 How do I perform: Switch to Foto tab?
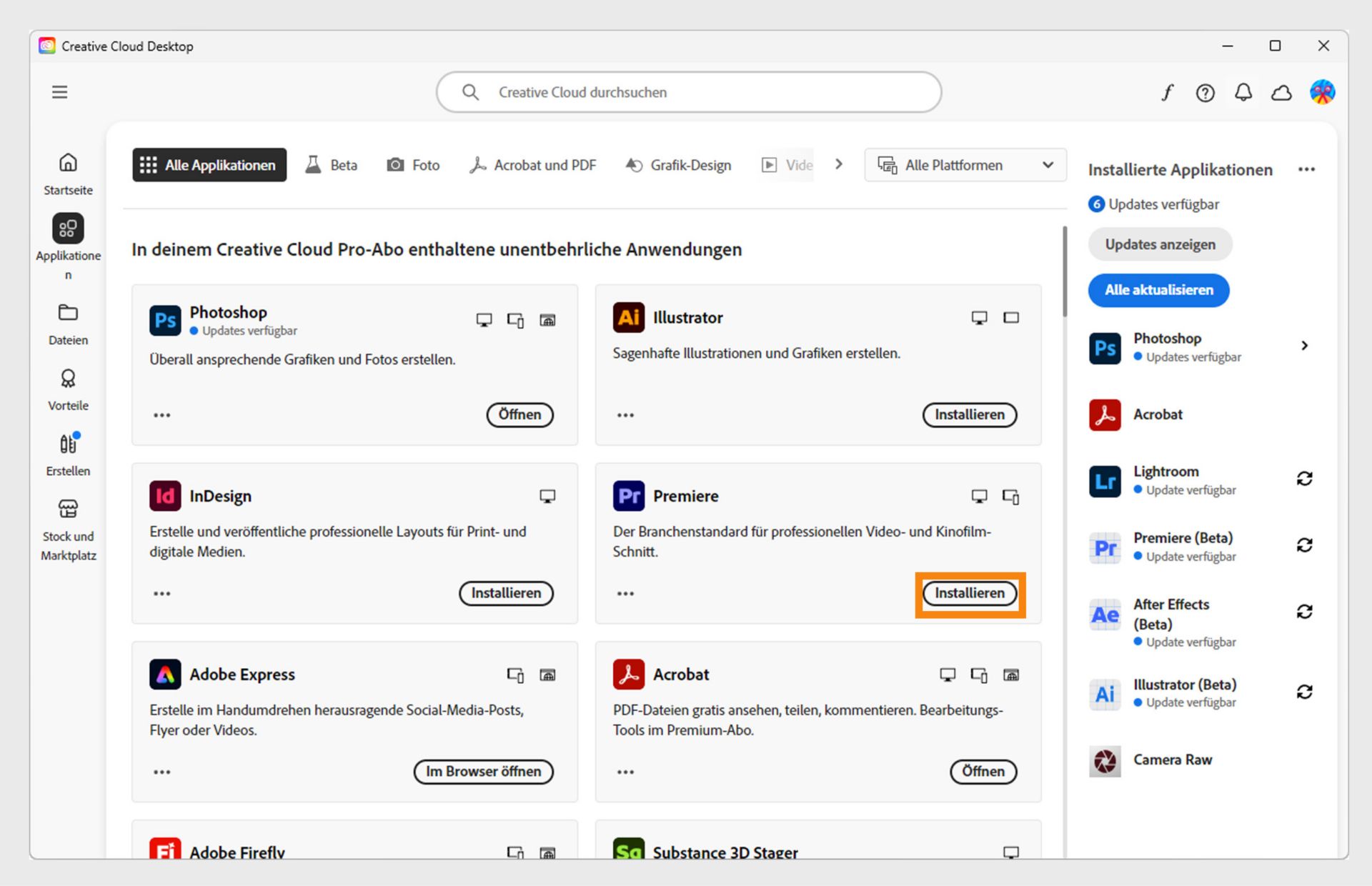pyautogui.click(x=413, y=165)
